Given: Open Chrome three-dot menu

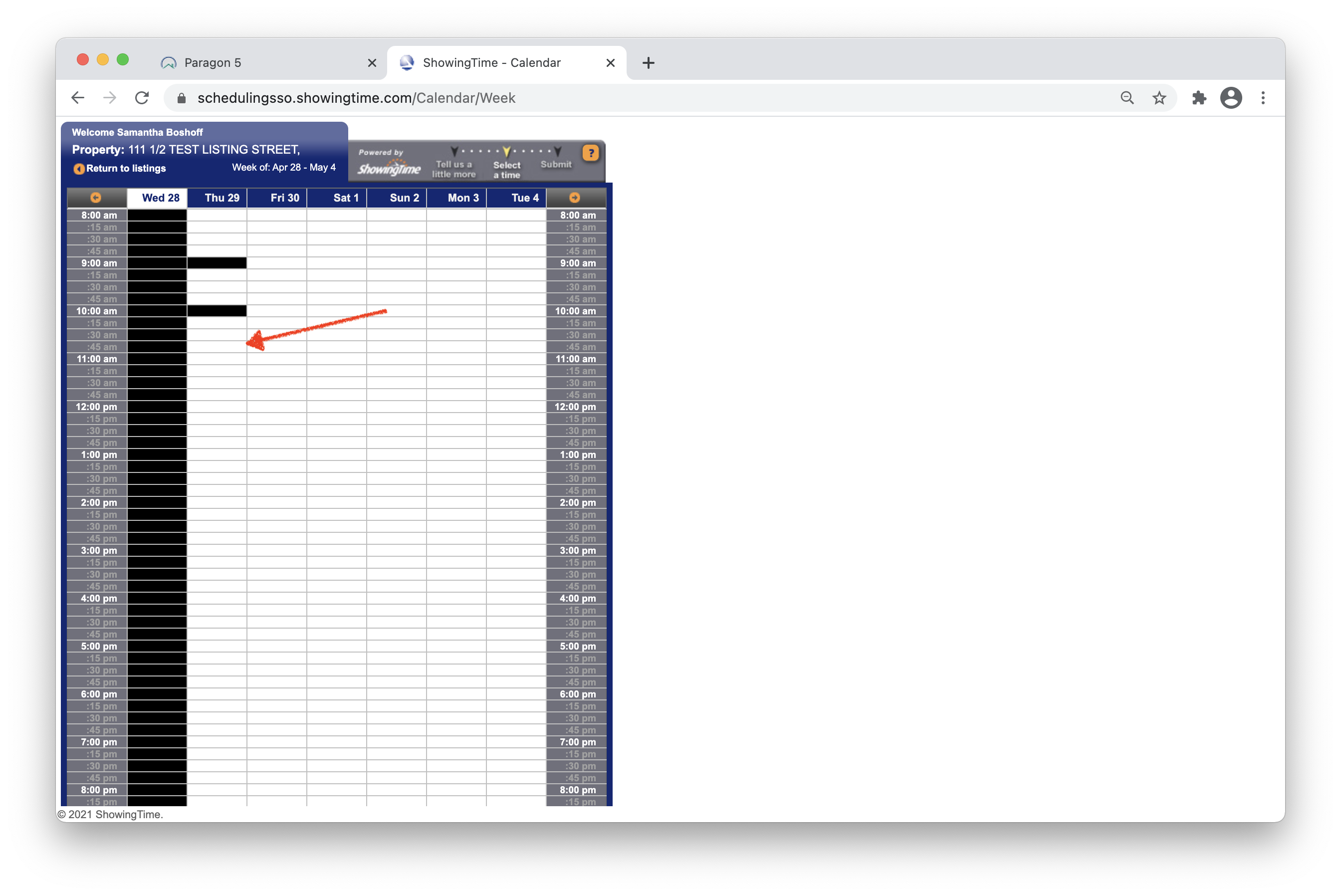Looking at the screenshot, I should coord(1263,98).
